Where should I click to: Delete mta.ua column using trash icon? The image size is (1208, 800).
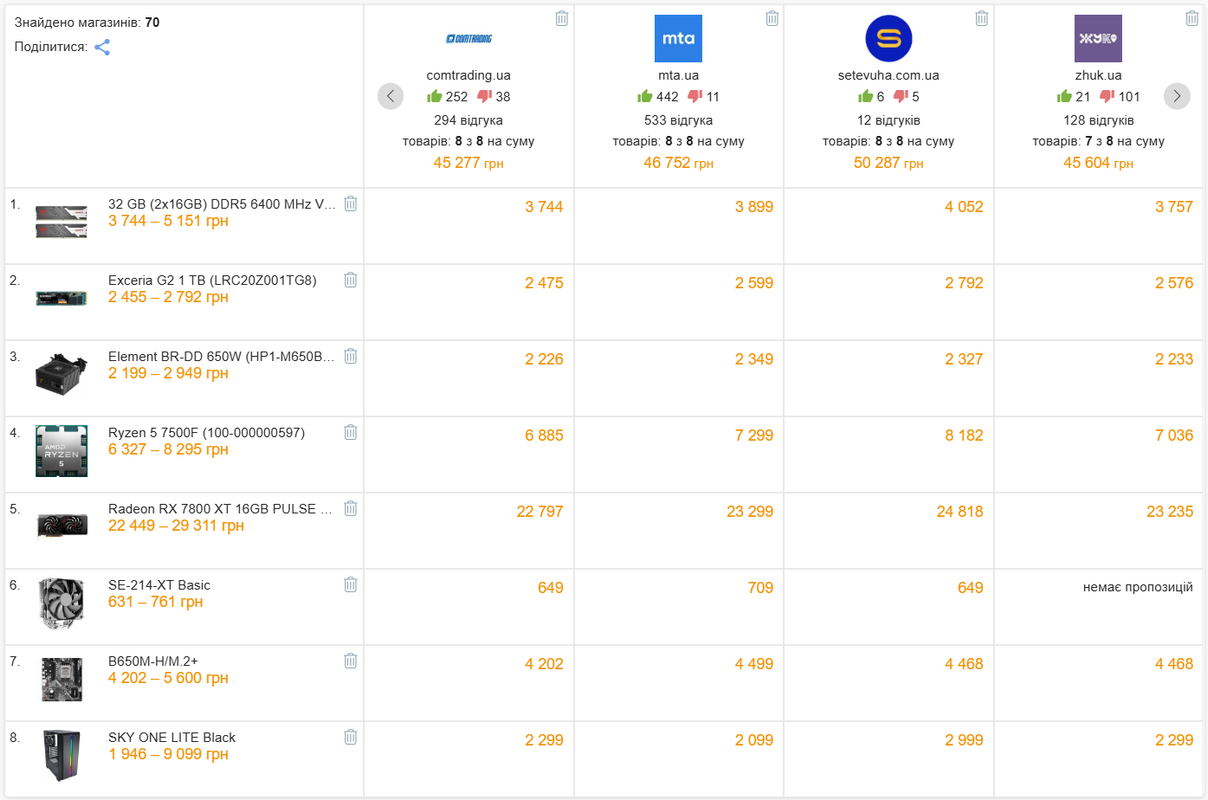[x=772, y=18]
